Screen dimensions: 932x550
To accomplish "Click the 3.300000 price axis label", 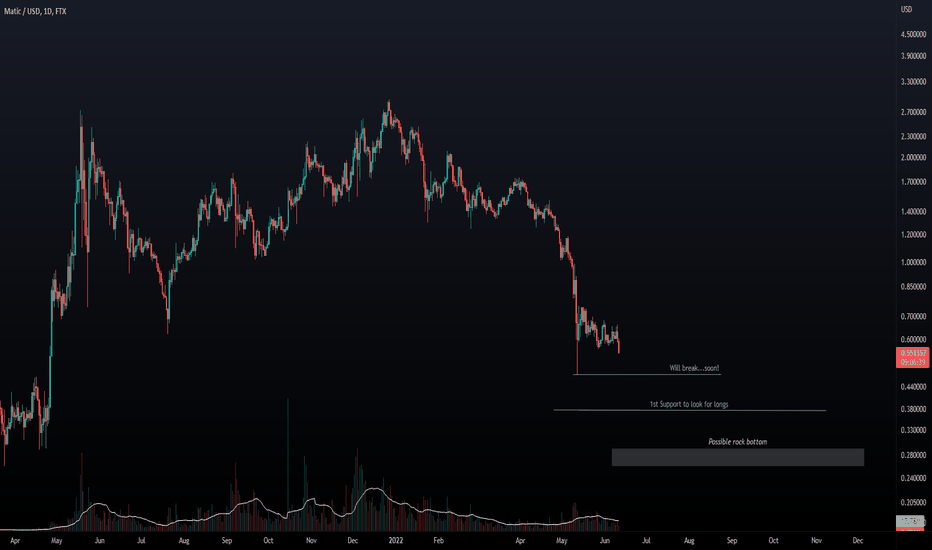I will tap(913, 82).
